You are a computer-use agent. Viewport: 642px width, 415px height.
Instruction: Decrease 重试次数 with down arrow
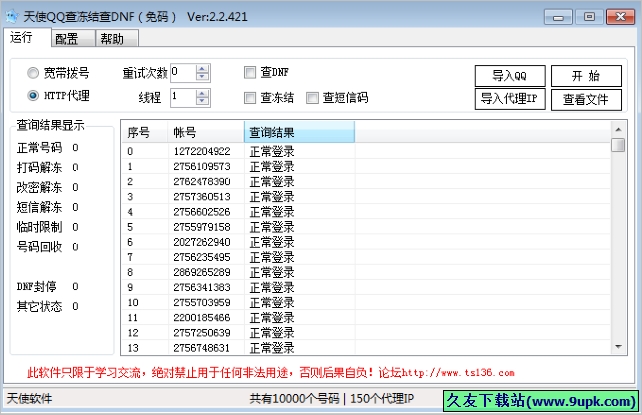202,77
